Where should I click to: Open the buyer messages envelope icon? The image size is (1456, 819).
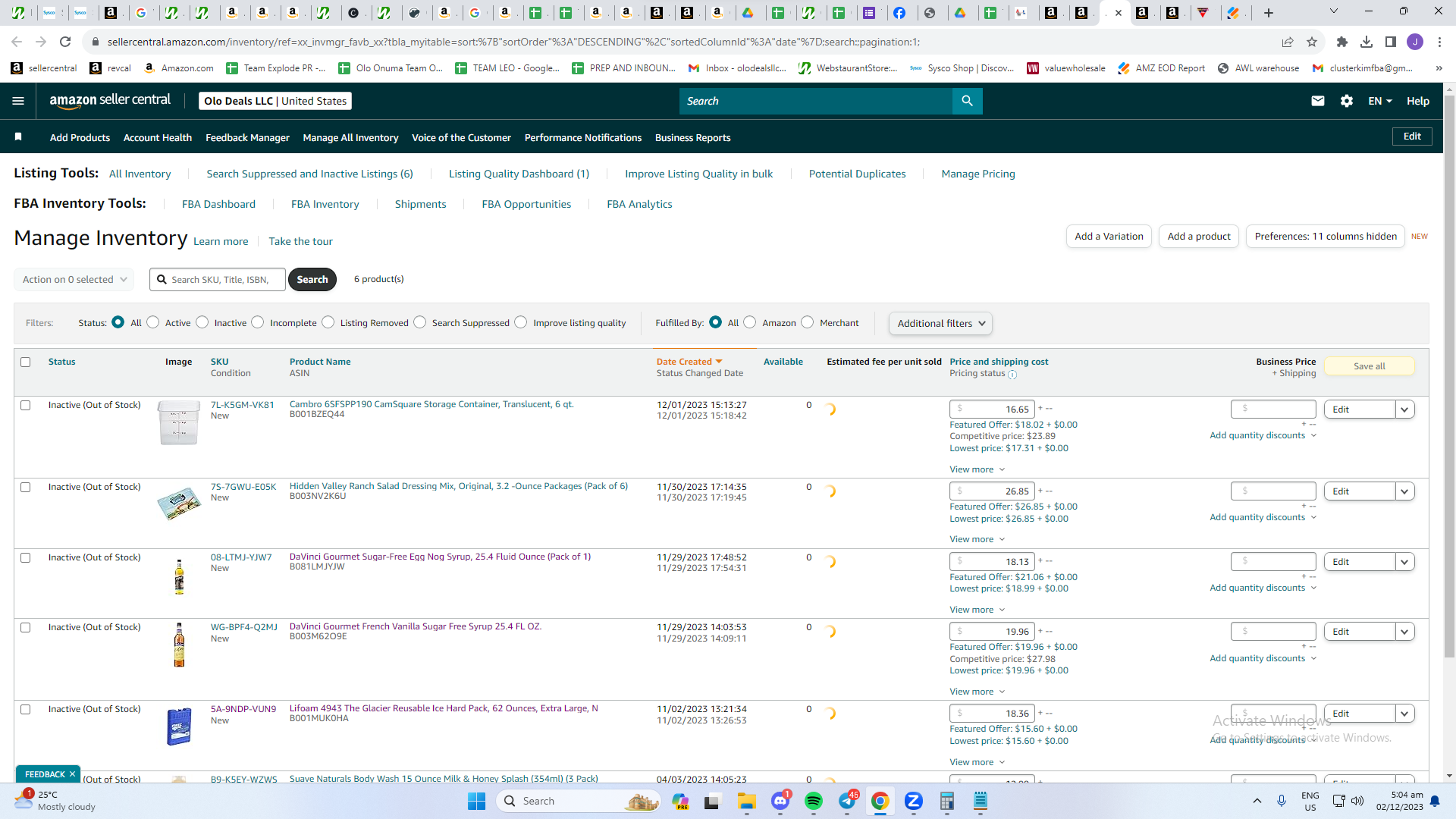[x=1318, y=101]
